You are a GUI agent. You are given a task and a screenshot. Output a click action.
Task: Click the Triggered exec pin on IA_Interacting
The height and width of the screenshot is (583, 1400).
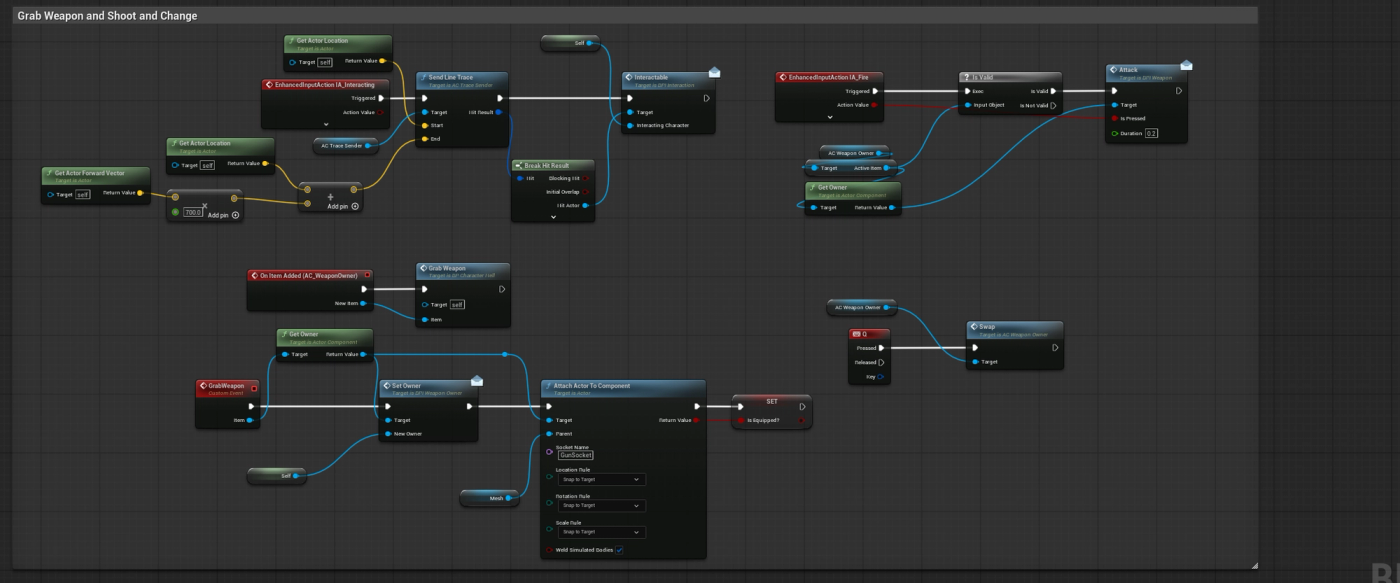tap(380, 98)
